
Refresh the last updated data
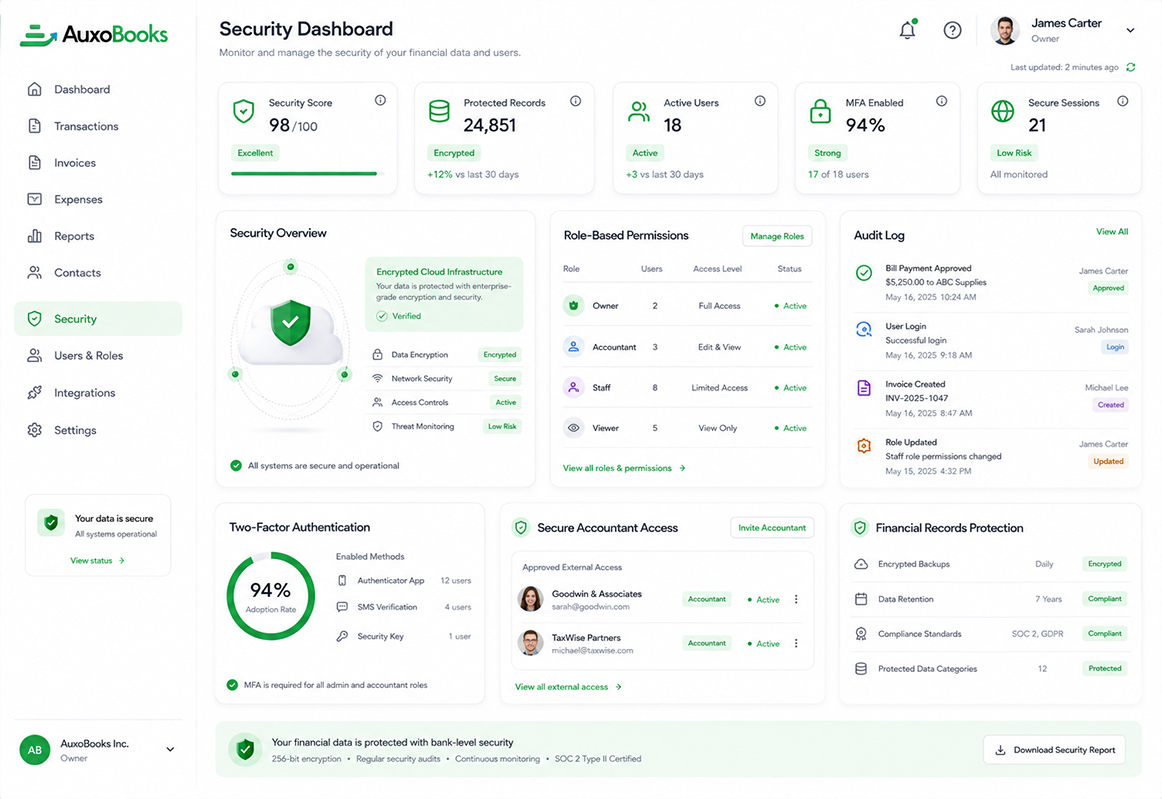coord(1131,67)
